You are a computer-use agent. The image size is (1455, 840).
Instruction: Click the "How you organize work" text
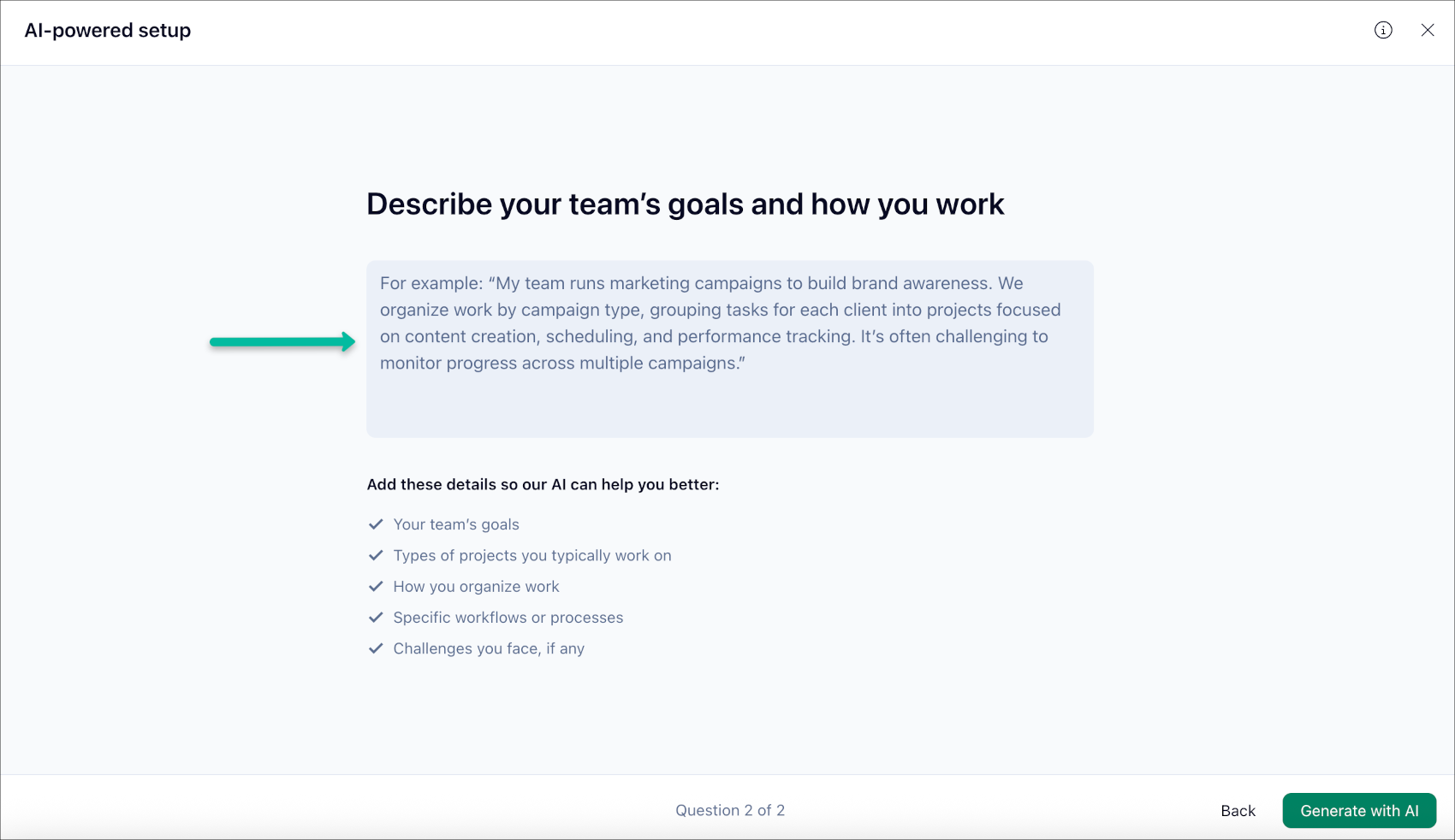[476, 587]
